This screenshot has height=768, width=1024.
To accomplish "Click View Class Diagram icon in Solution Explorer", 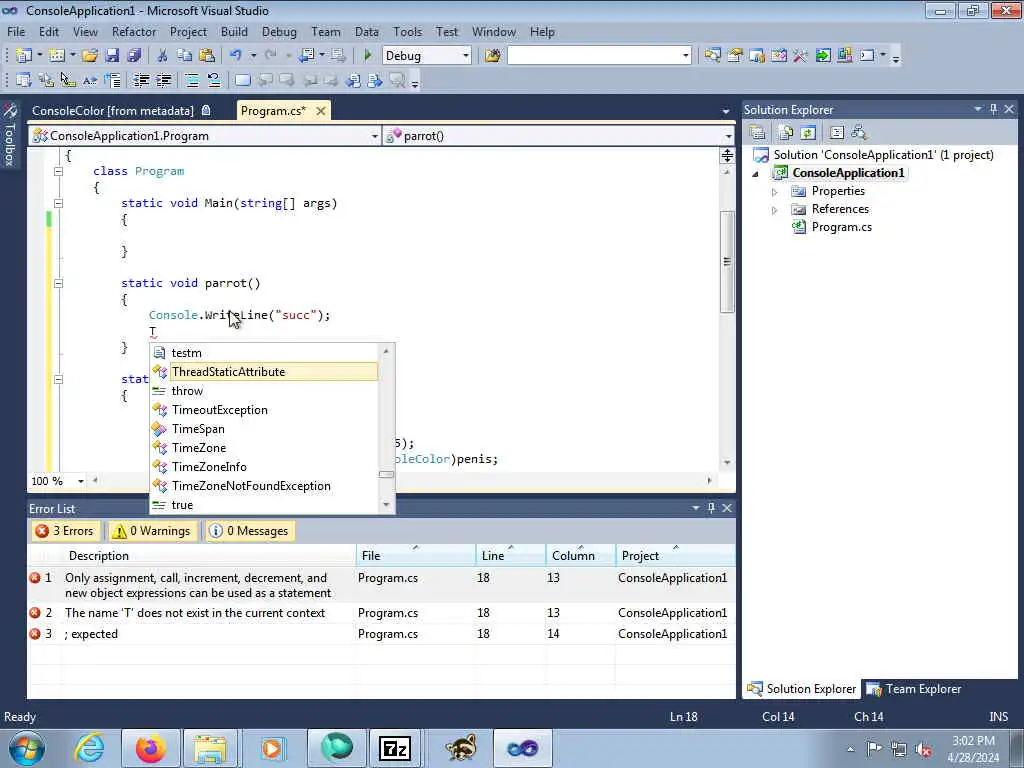I will [859, 133].
